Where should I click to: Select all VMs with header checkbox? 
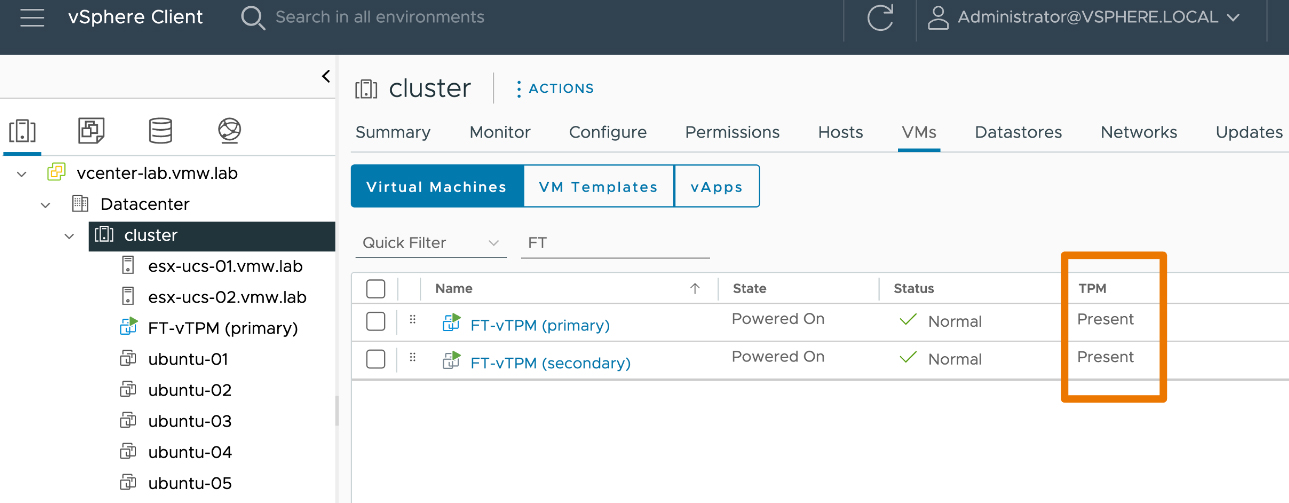[x=376, y=289]
